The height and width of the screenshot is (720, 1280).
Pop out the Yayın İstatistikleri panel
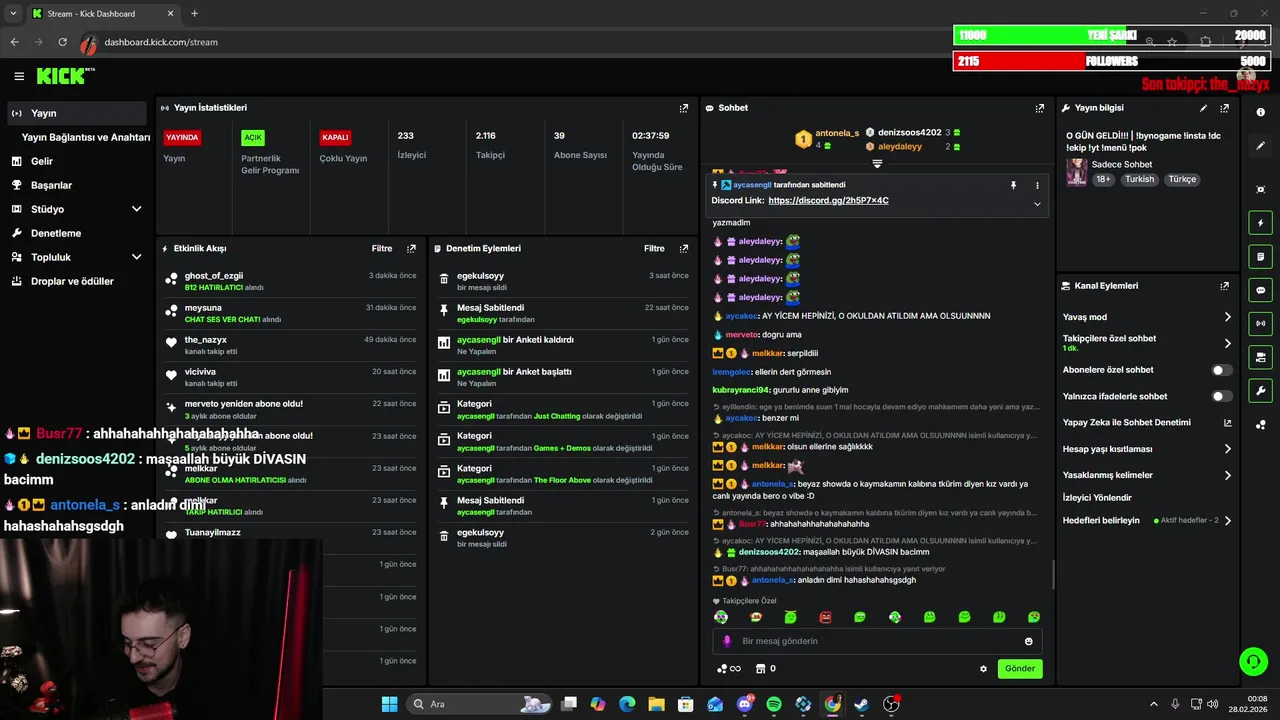(x=684, y=108)
